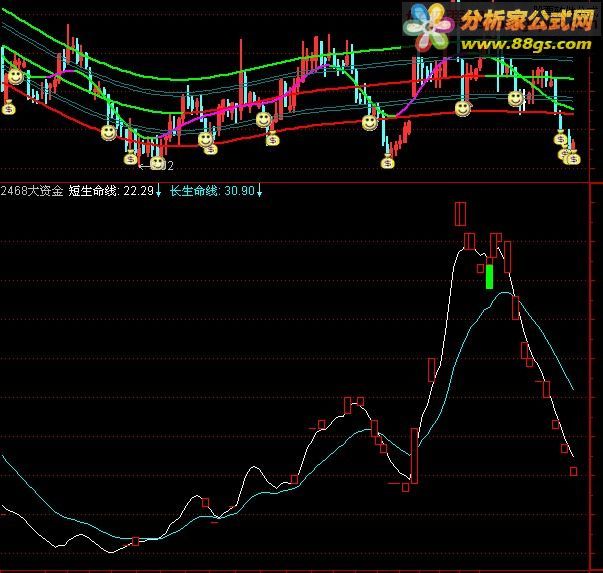
Task: Click the money bag under the lowest cyan candle
Action: point(388,162)
